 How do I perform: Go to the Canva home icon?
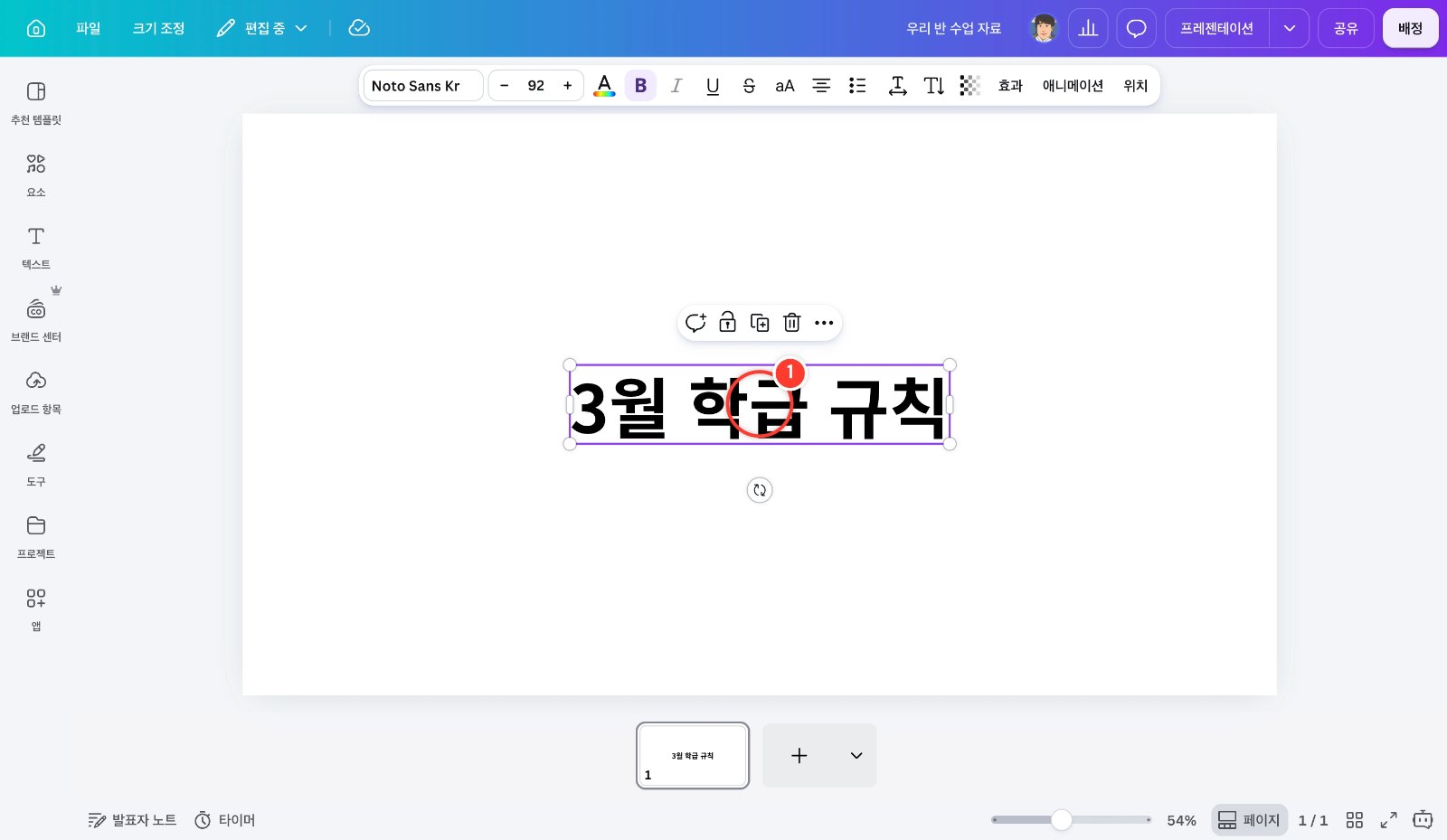click(x=36, y=28)
